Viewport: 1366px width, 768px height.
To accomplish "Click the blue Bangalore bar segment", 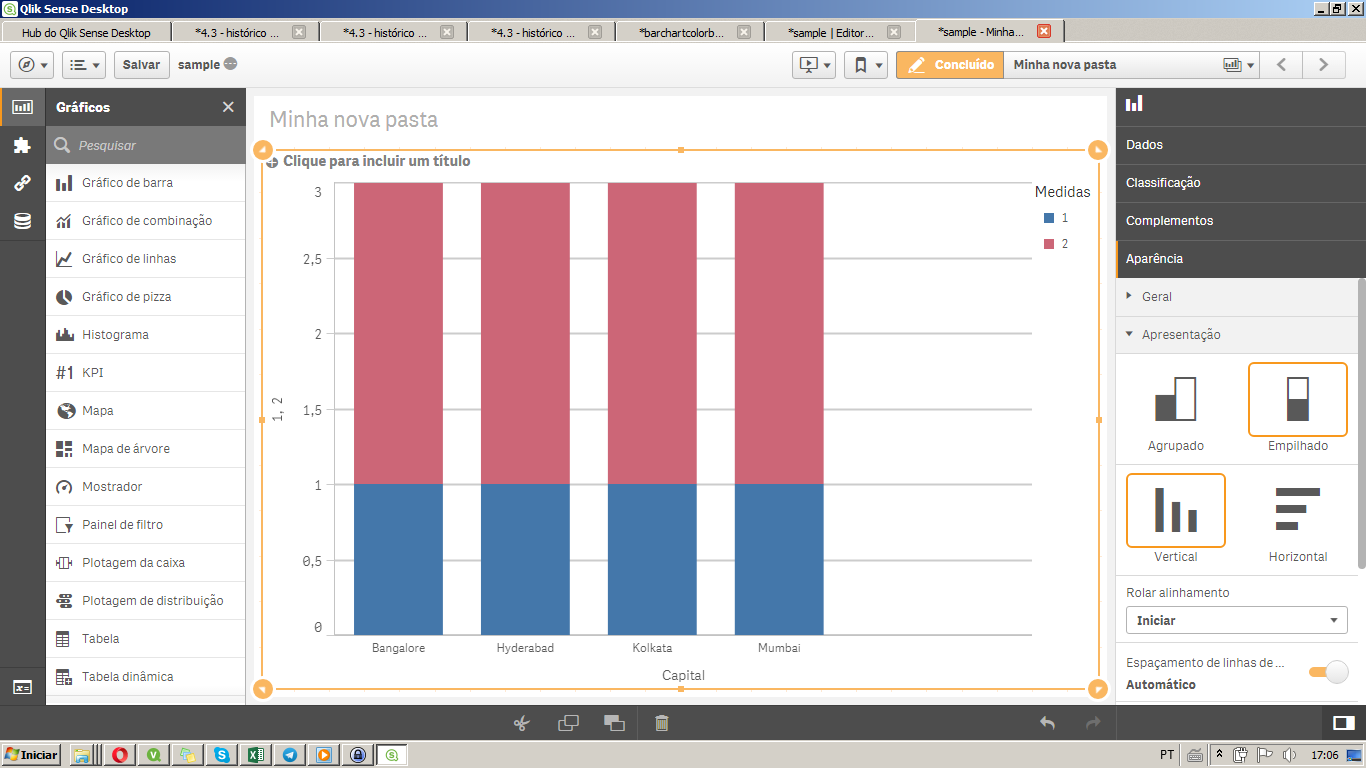I will [x=398, y=559].
